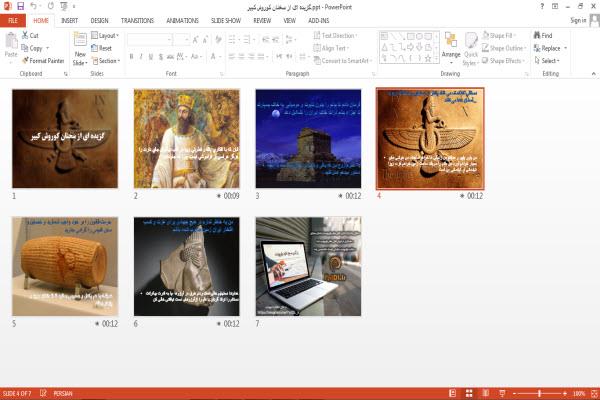
Task: Open the Shape Effects dropdown
Action: click(x=504, y=60)
